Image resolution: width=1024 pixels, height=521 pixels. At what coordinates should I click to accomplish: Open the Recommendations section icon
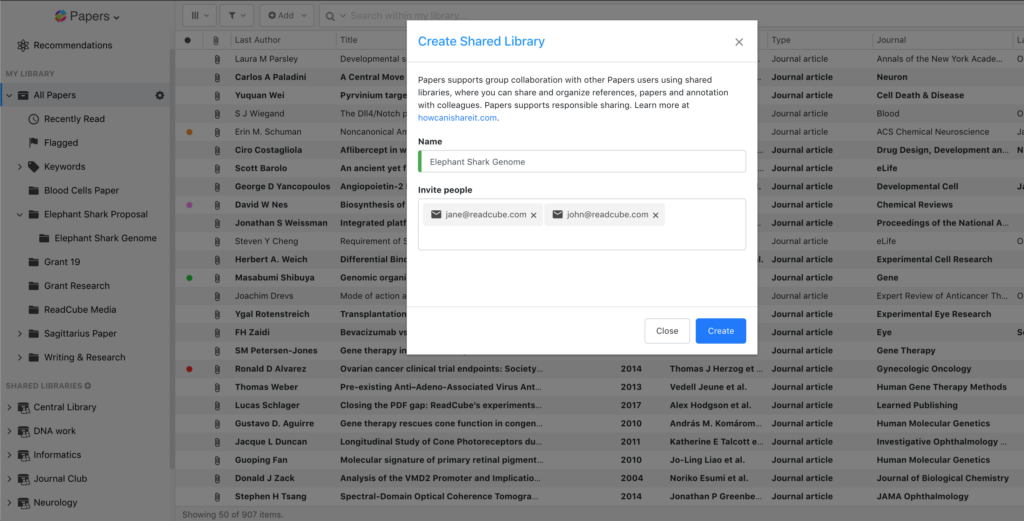pos(23,45)
